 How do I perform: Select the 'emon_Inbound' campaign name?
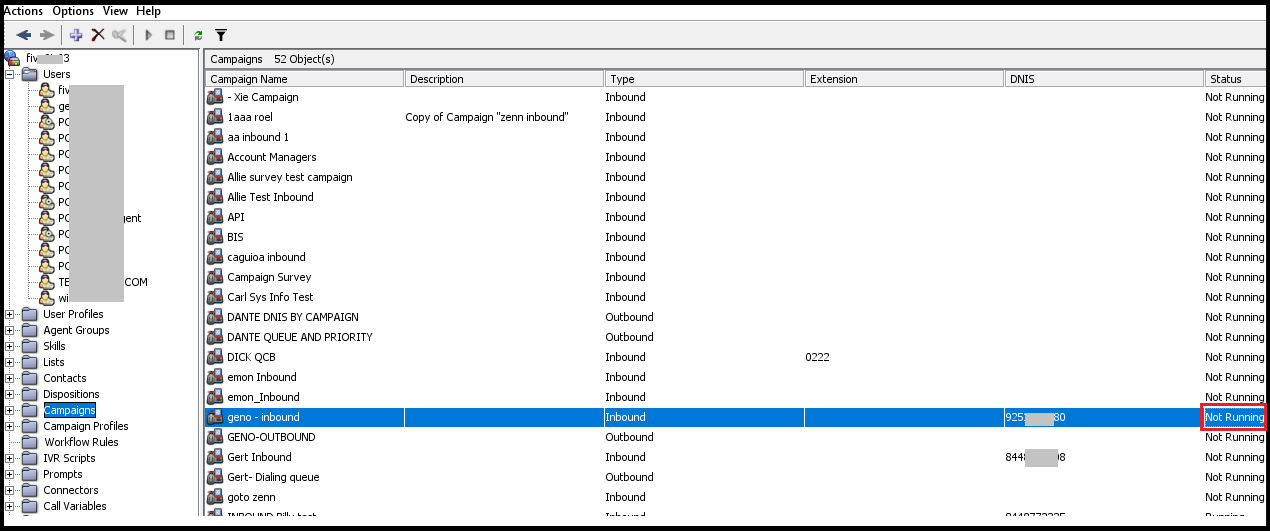[x=263, y=397]
